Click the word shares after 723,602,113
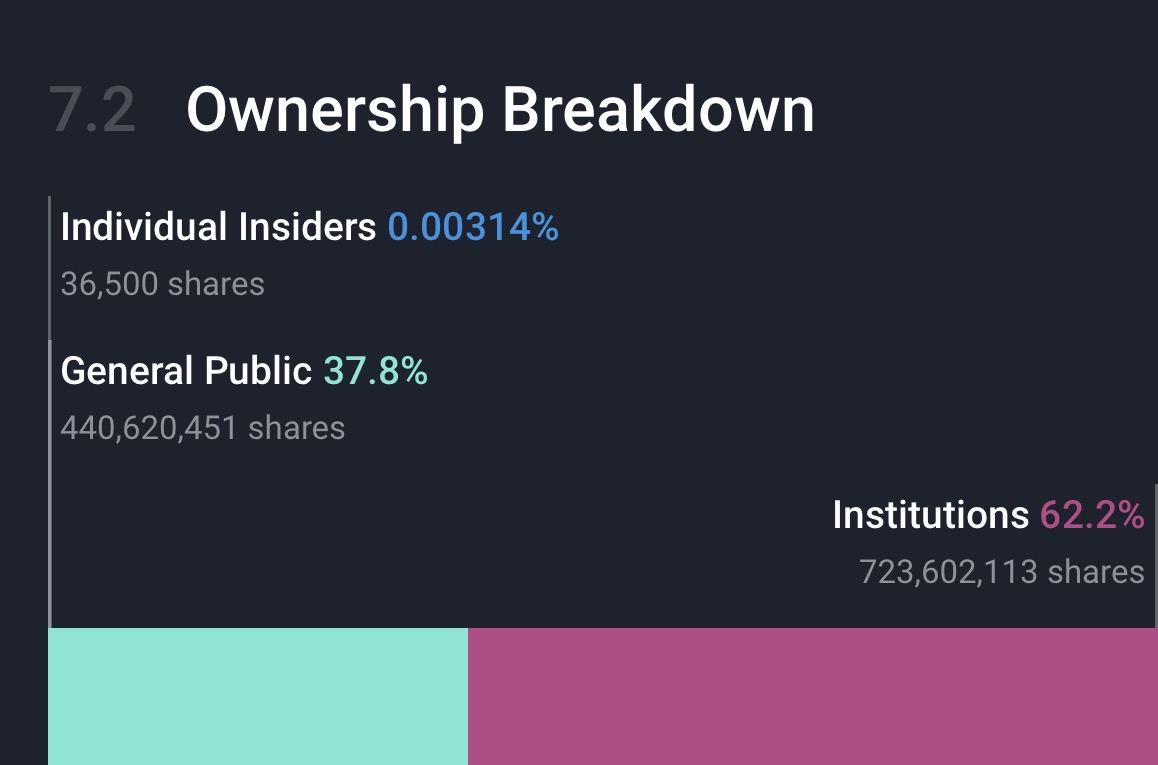1158x765 pixels. click(1096, 572)
